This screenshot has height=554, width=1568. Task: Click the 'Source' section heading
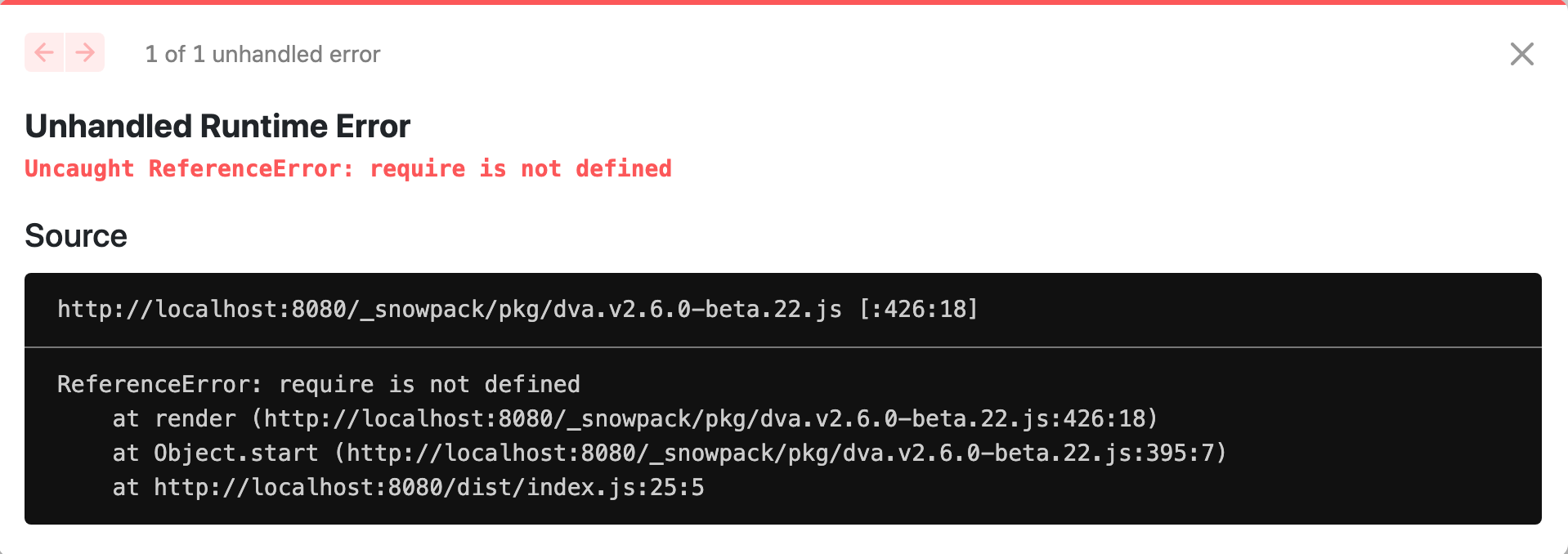[x=76, y=235]
